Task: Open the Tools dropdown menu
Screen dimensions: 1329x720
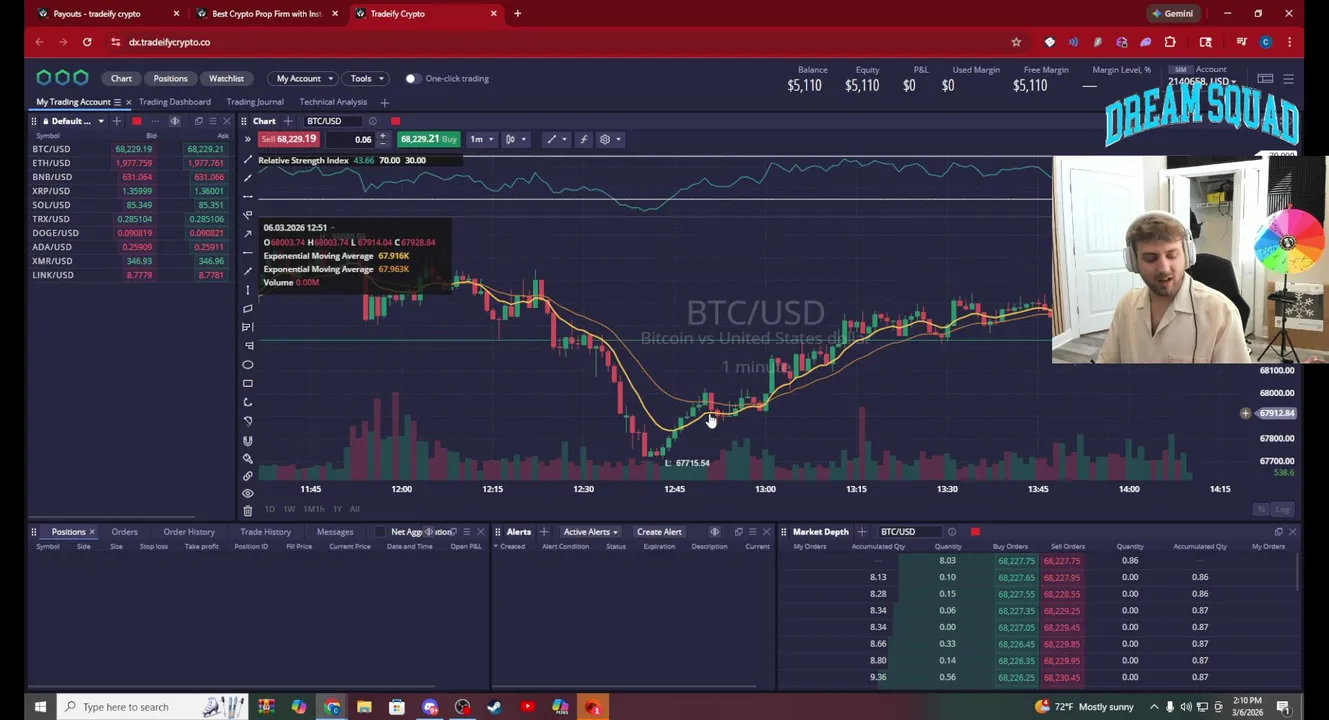Action: click(366, 78)
